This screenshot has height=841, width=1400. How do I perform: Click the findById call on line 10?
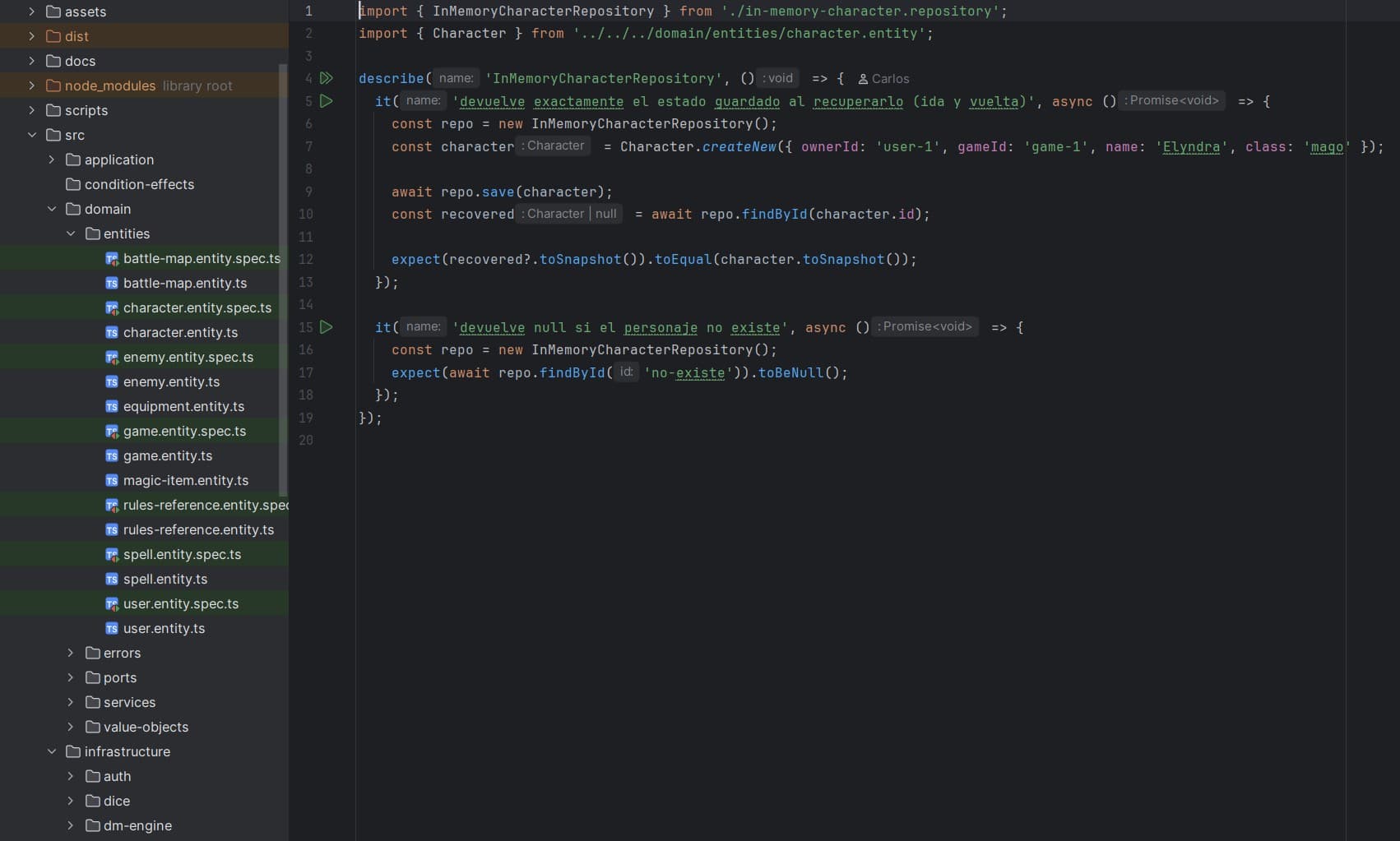pyautogui.click(x=775, y=214)
